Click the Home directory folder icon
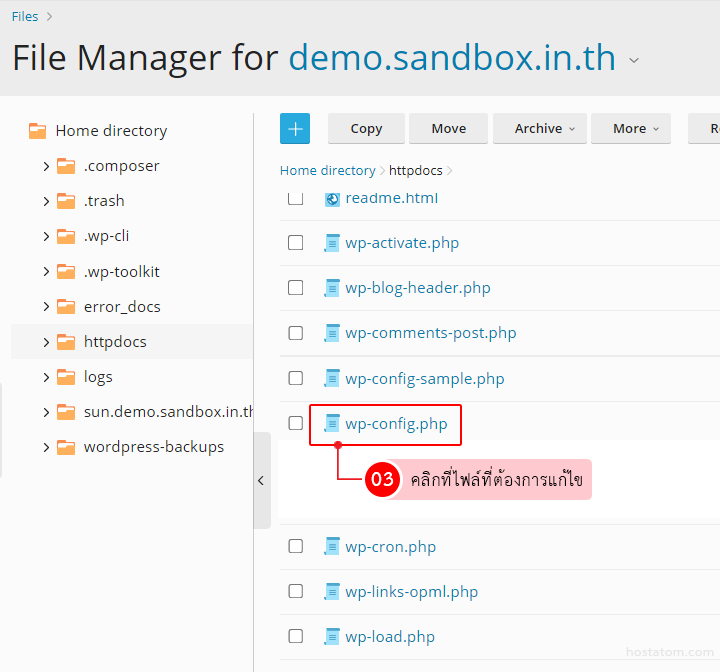This screenshot has height=672, width=720. [38, 131]
